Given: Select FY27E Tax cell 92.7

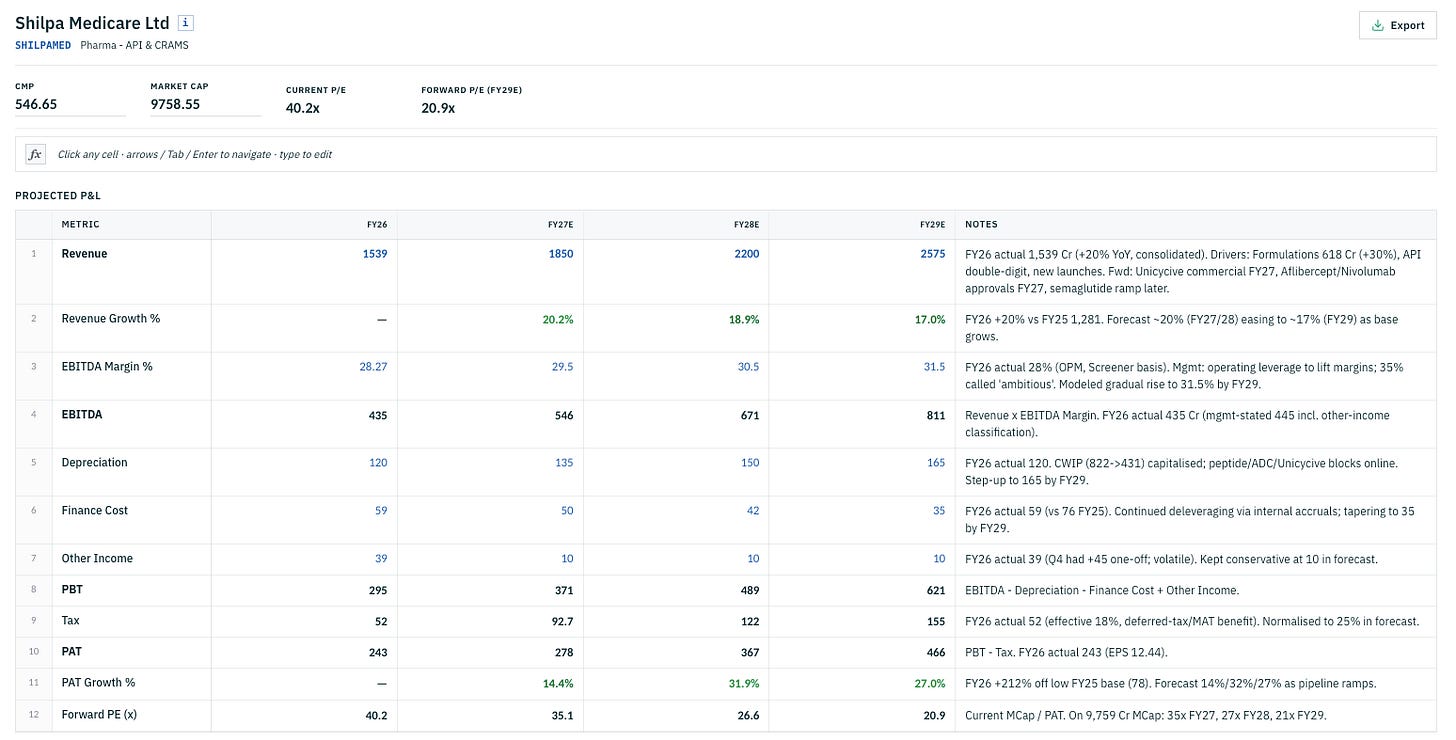Looking at the screenshot, I should pos(490,621).
